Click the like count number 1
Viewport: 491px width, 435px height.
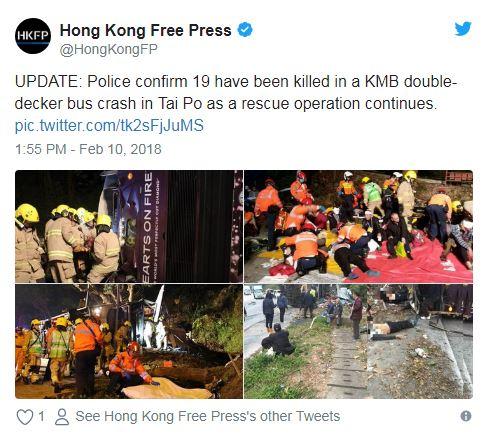click(x=41, y=416)
